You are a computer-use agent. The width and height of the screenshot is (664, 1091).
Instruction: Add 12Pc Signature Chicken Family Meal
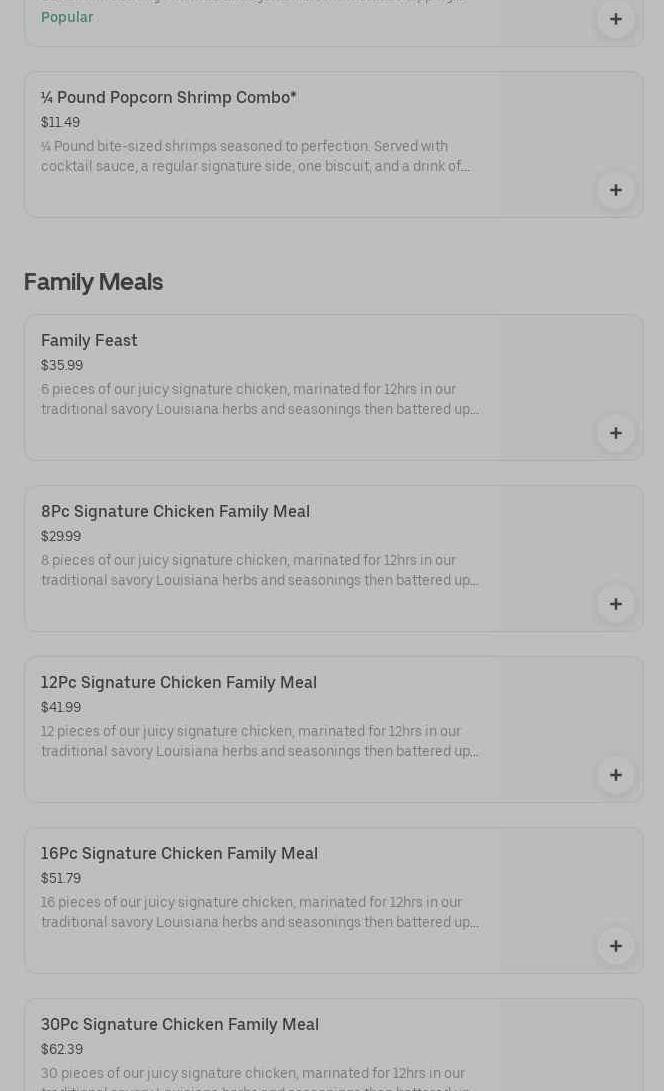tap(615, 775)
